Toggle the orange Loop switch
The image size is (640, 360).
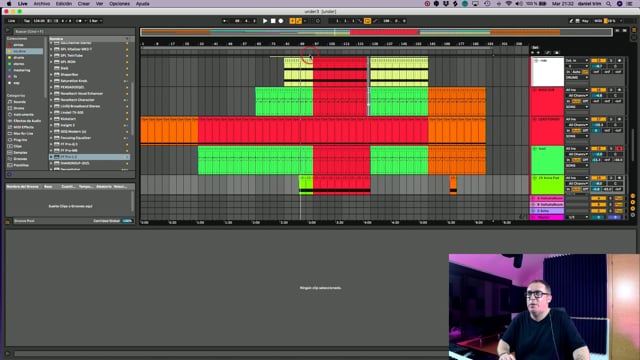[x=367, y=21]
